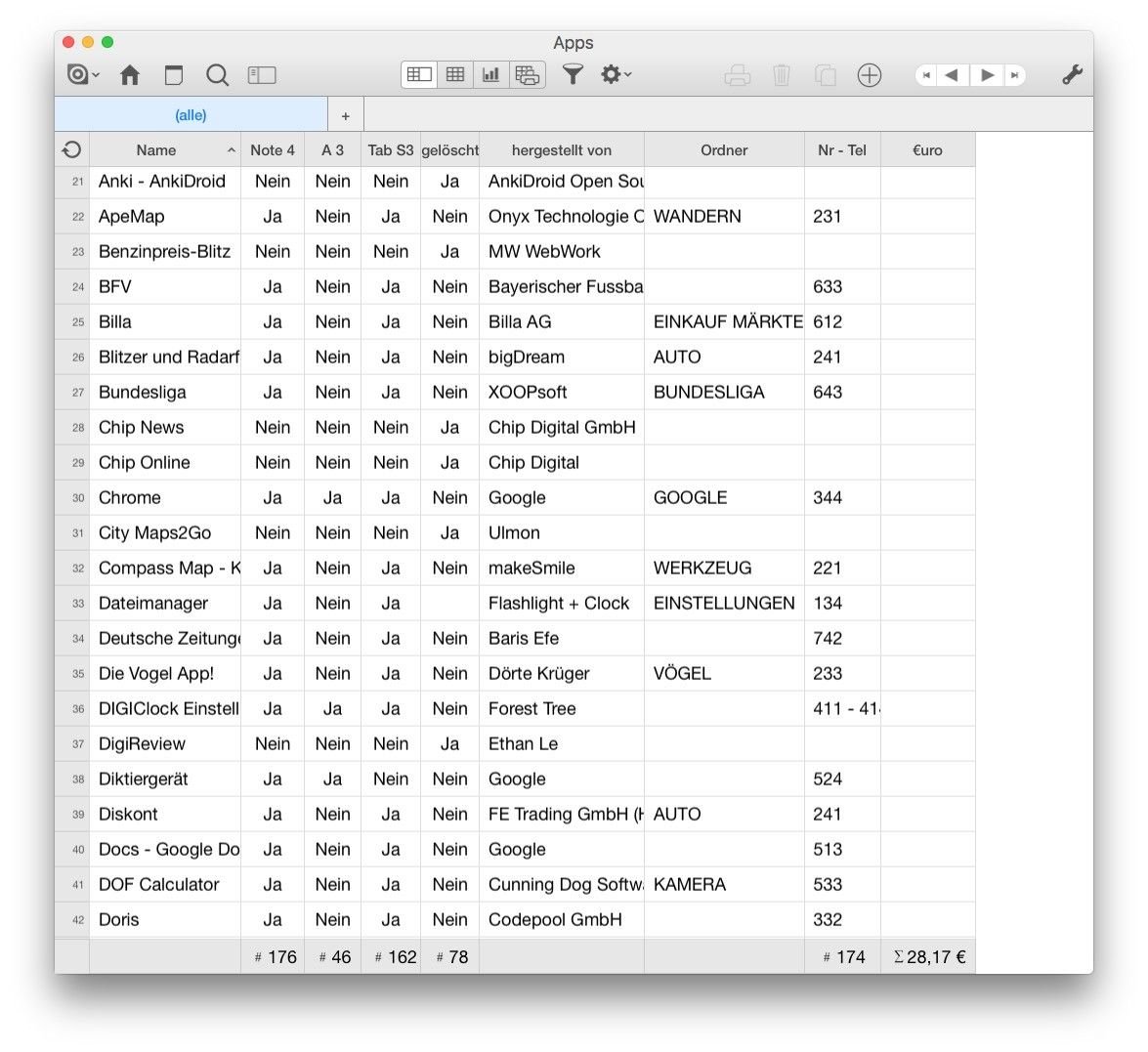Click the WANDERN folder cell
Viewport: 1148px width, 1052px height.
tap(724, 217)
